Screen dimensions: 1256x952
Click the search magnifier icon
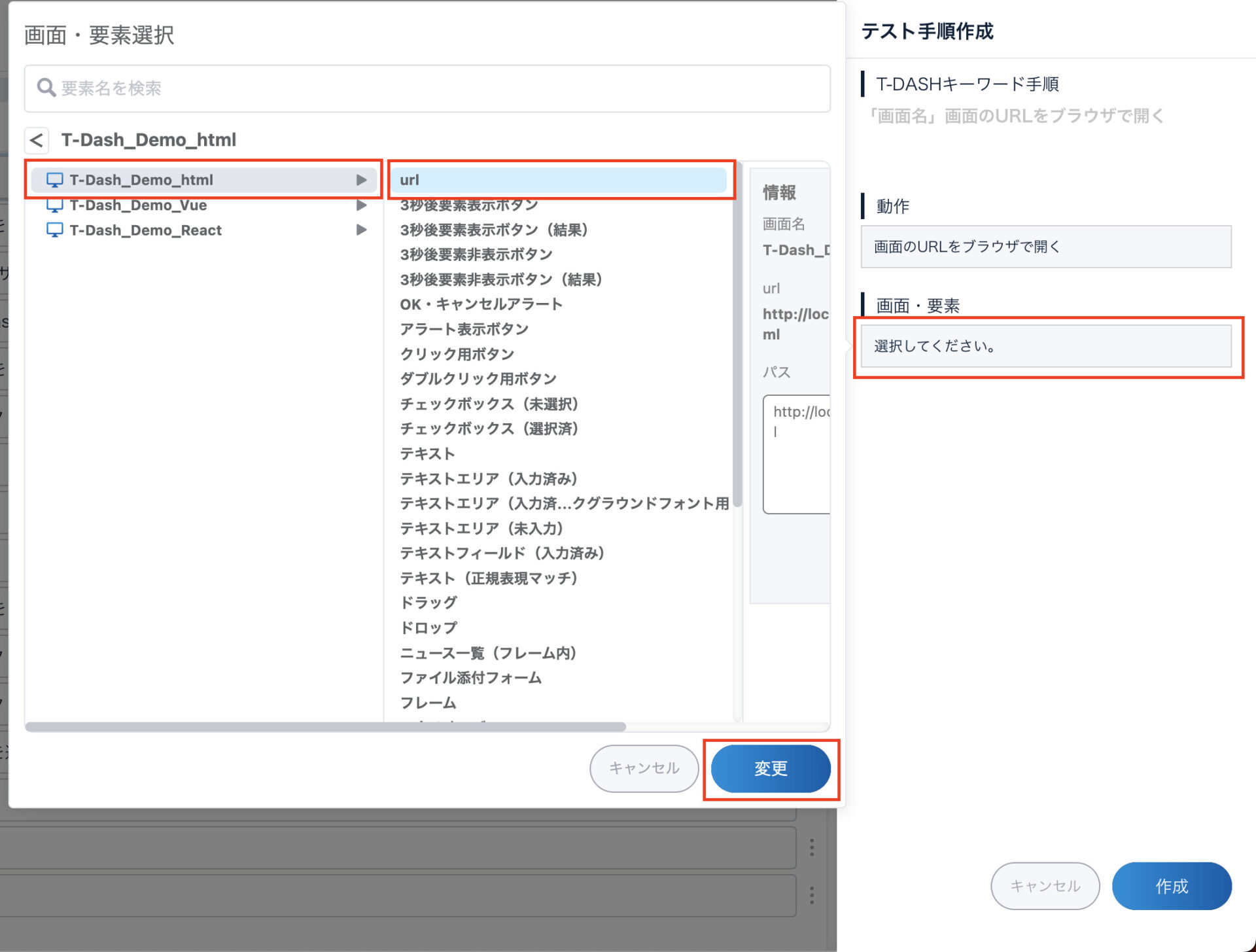[45, 88]
